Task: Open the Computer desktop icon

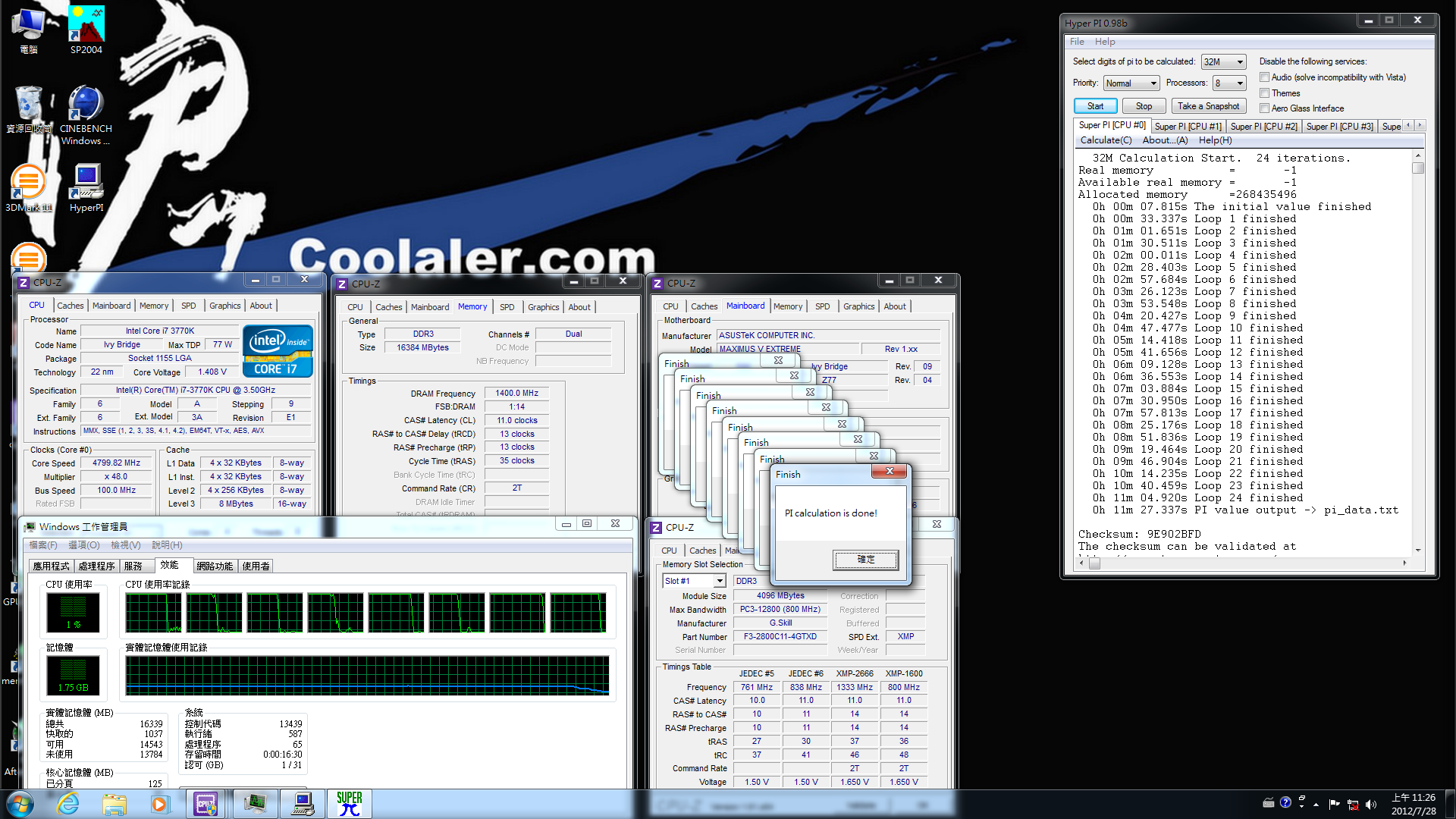Action: pos(29,30)
